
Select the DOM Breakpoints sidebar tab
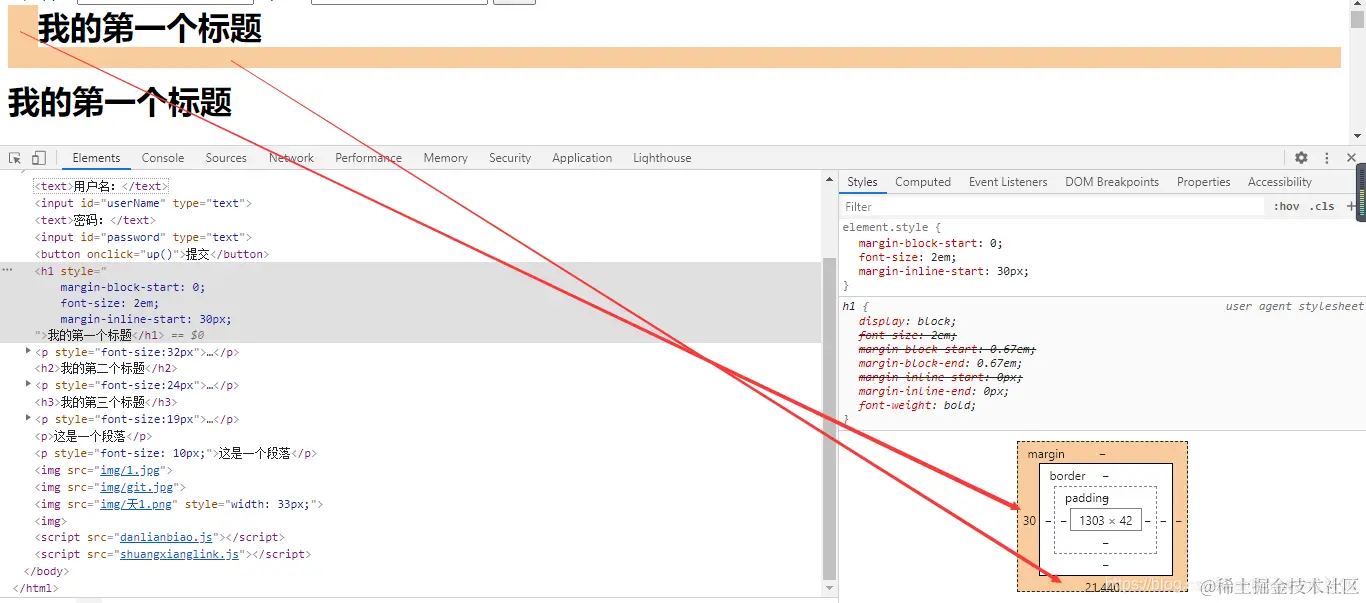tap(1112, 182)
